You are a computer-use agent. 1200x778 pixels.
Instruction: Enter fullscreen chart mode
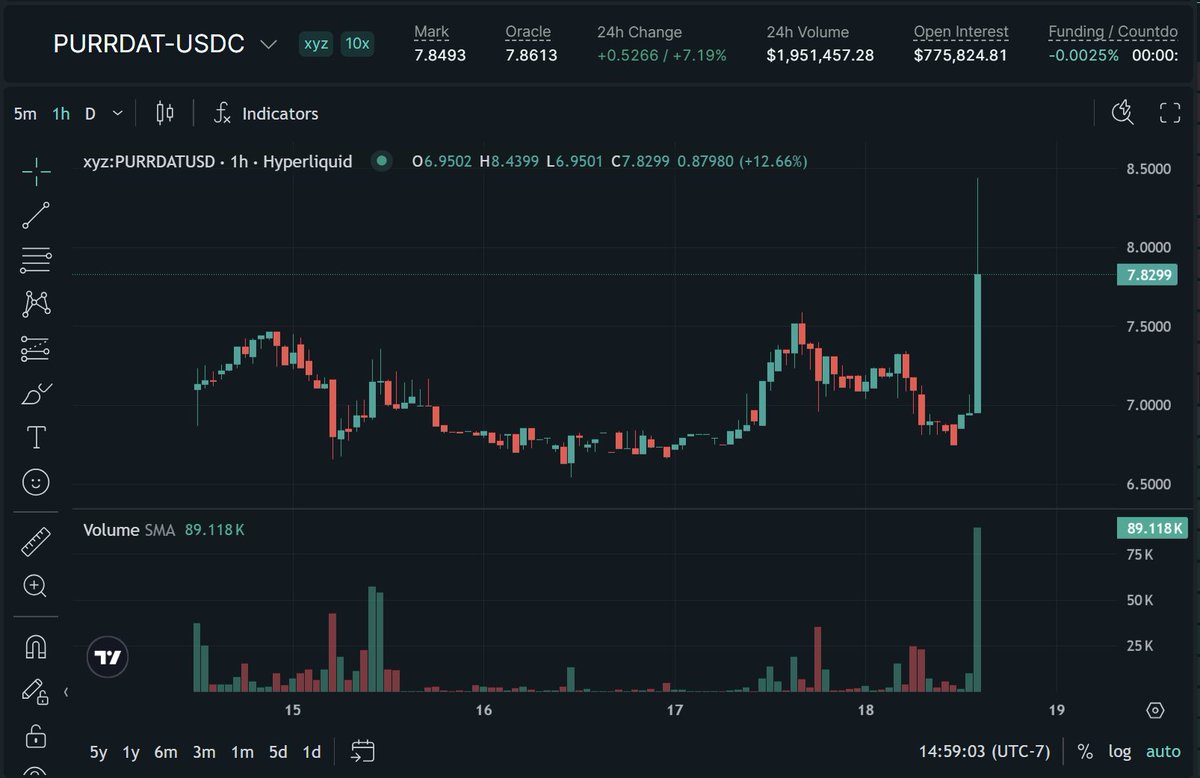tap(1170, 113)
